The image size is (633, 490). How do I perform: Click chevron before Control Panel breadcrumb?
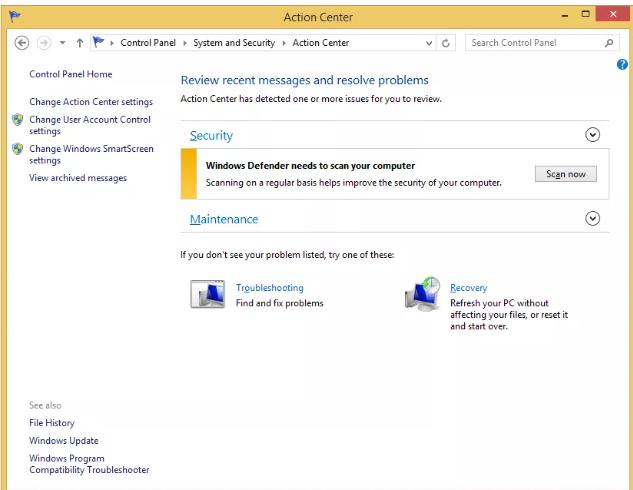pyautogui.click(x=112, y=43)
